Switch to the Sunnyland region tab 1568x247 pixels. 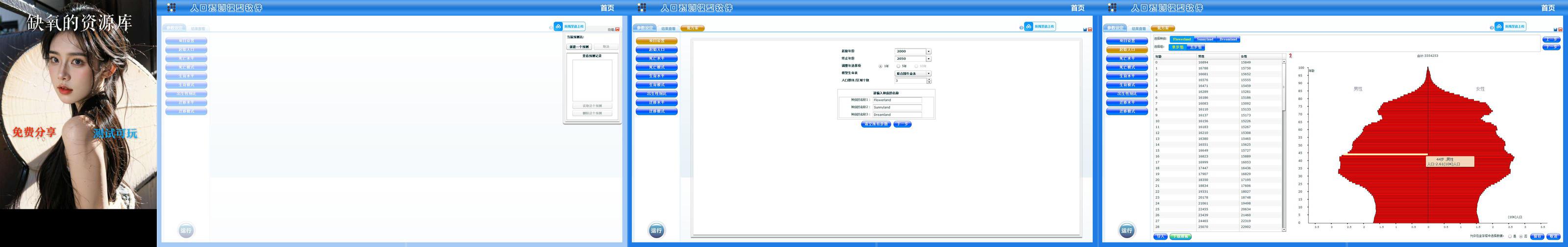1205,40
